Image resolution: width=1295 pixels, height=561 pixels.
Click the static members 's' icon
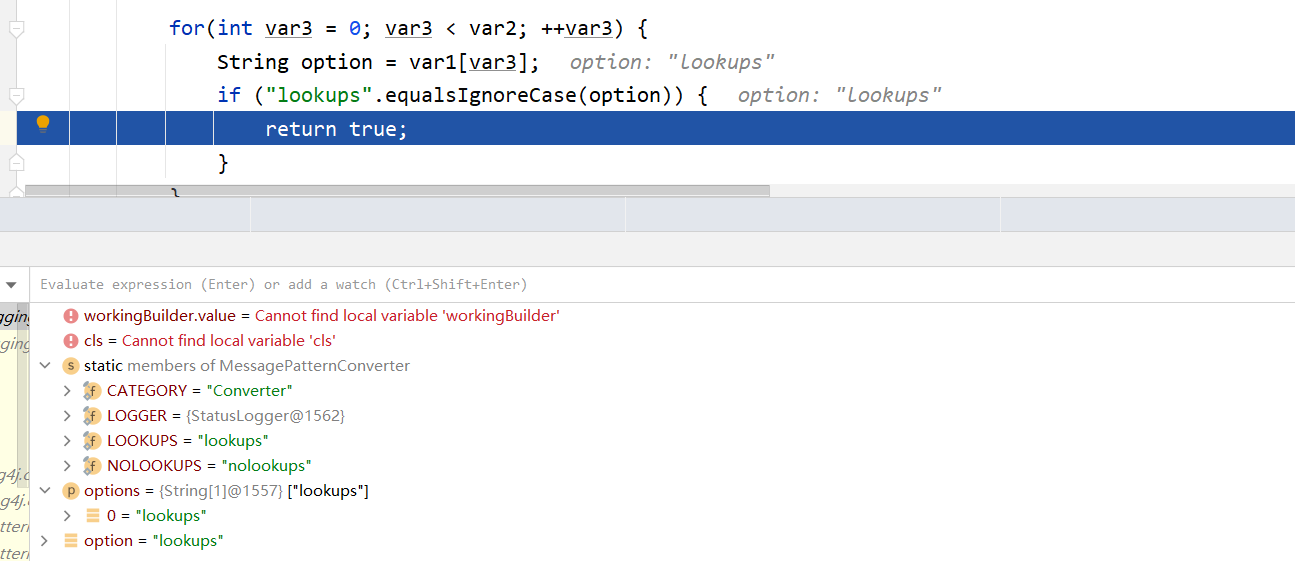point(70,366)
